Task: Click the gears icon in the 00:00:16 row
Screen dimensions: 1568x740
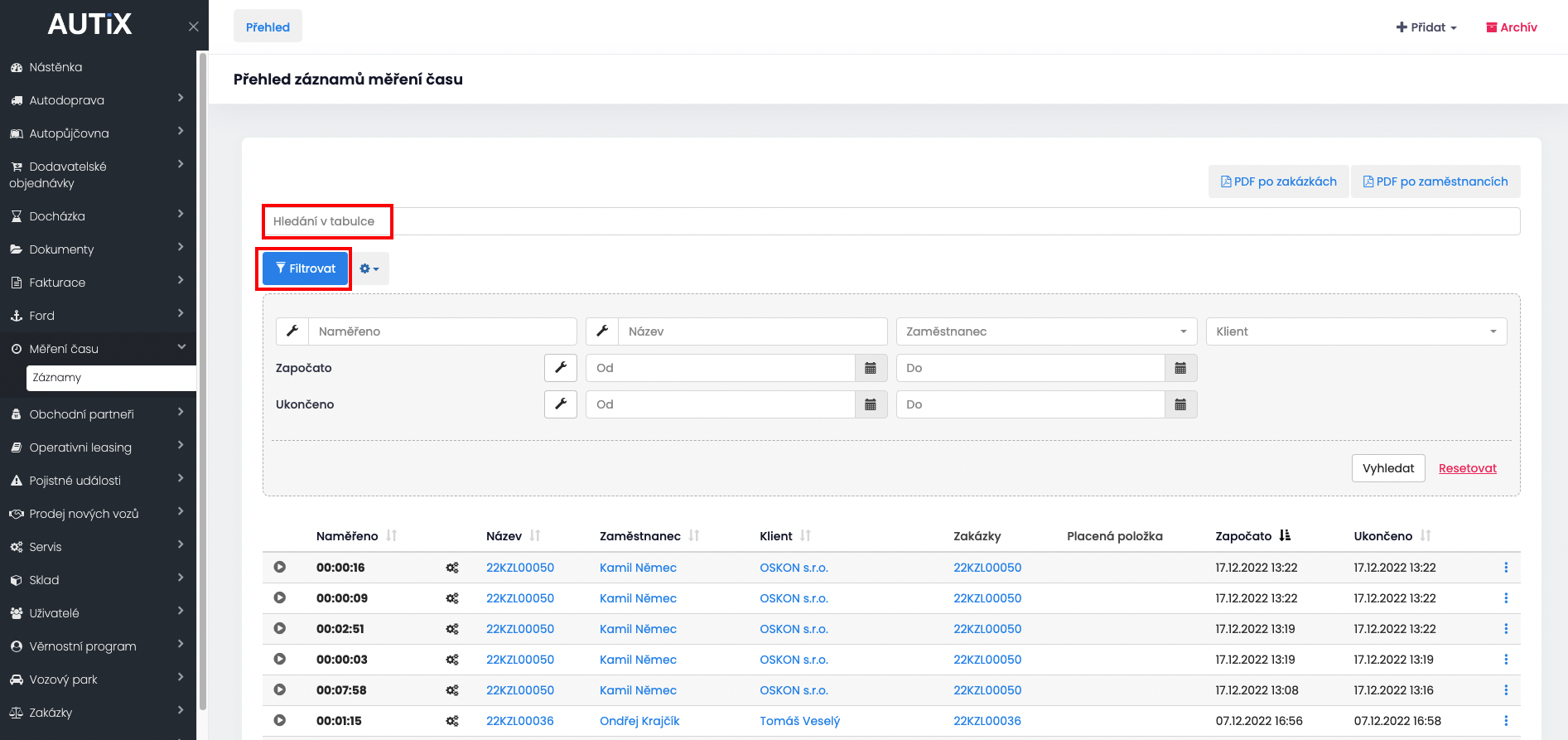Action: [x=452, y=568]
